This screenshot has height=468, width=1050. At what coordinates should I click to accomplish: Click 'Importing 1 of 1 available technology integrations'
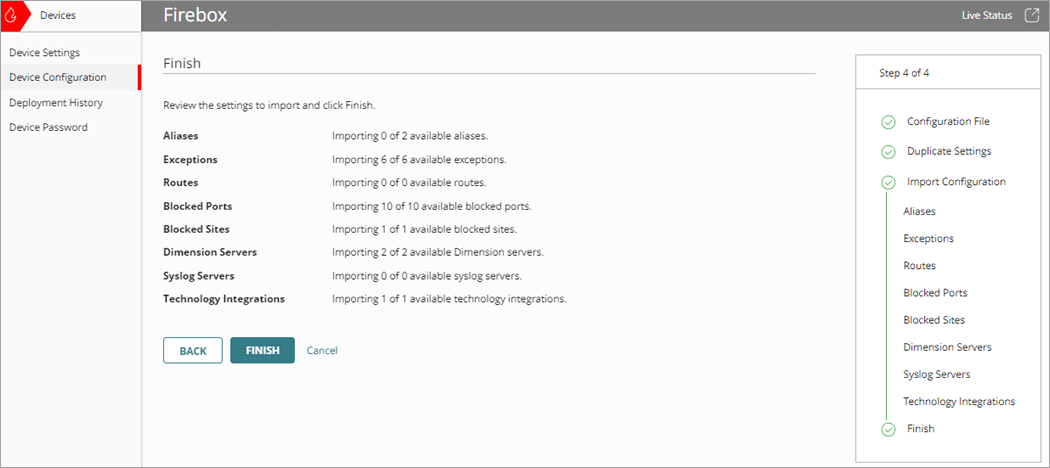pos(449,299)
